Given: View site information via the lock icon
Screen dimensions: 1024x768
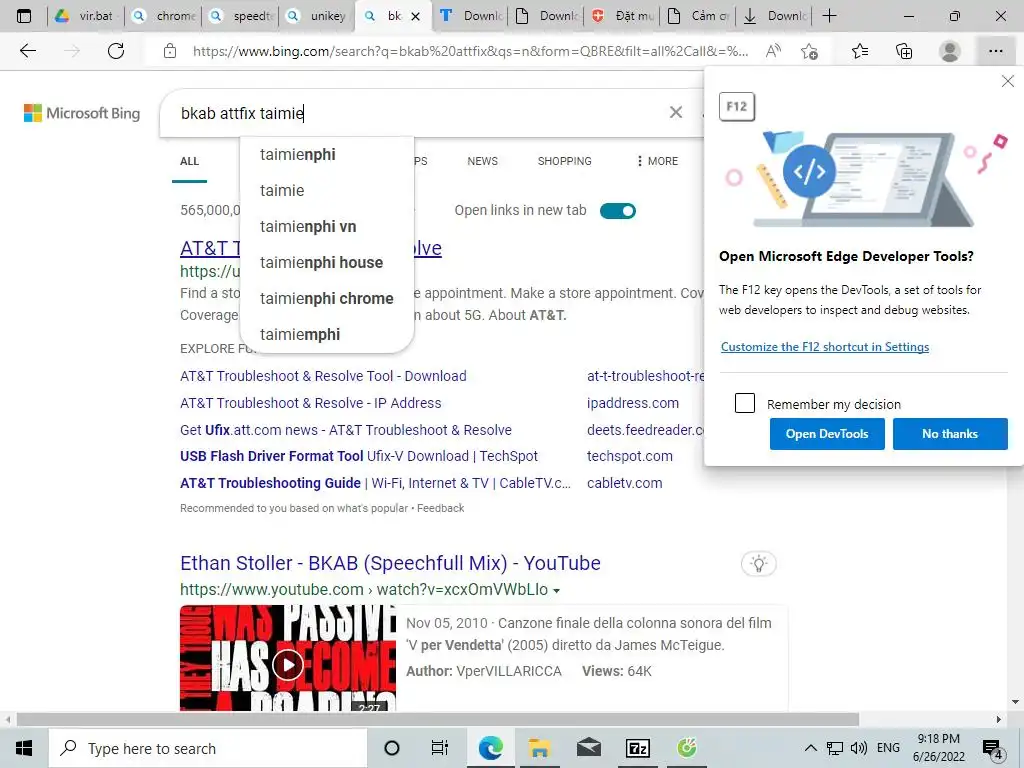Looking at the screenshot, I should coord(170,51).
